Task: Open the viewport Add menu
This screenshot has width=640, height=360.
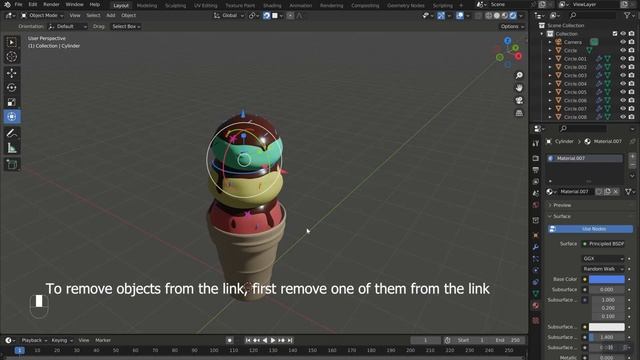Action: click(x=111, y=16)
